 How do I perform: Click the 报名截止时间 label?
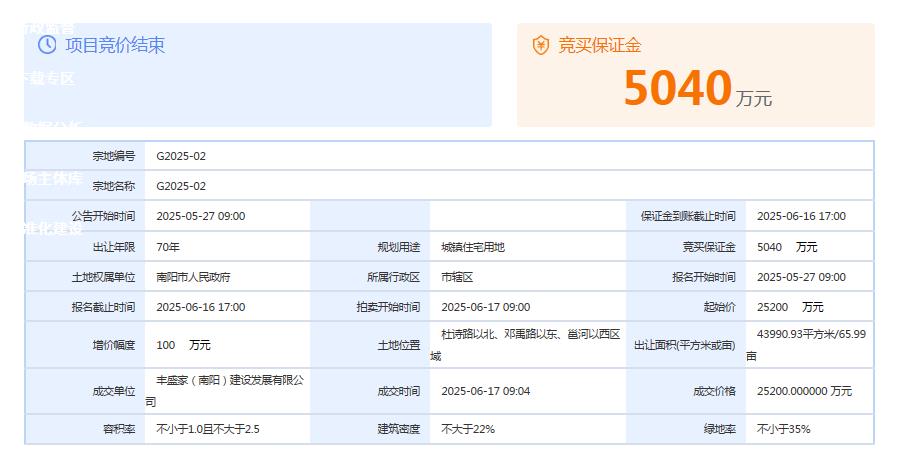103,307
